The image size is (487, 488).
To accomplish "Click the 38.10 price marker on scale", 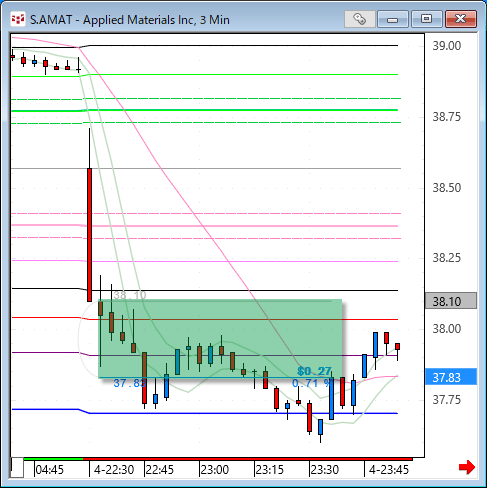I will pyautogui.click(x=451, y=301).
